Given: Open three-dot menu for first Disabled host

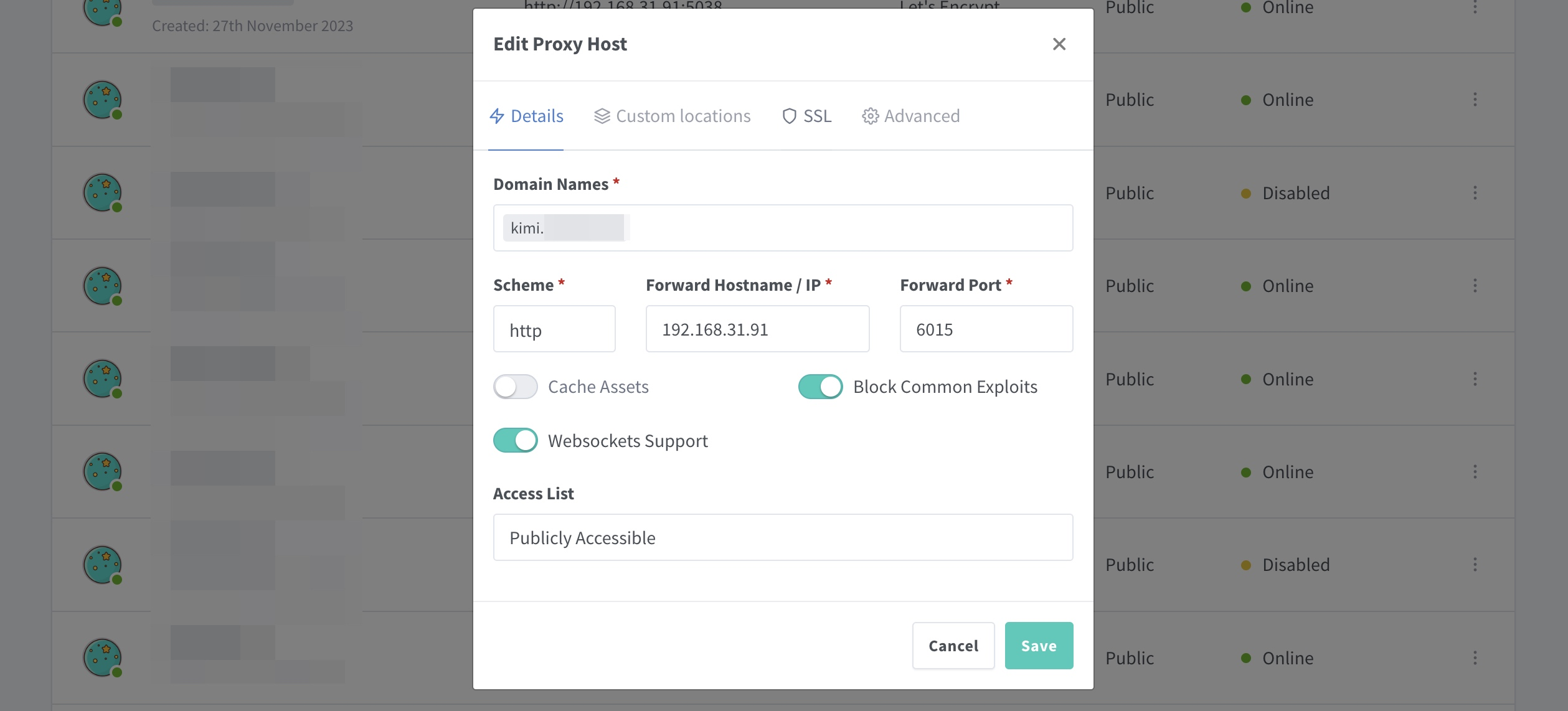Looking at the screenshot, I should point(1475,193).
